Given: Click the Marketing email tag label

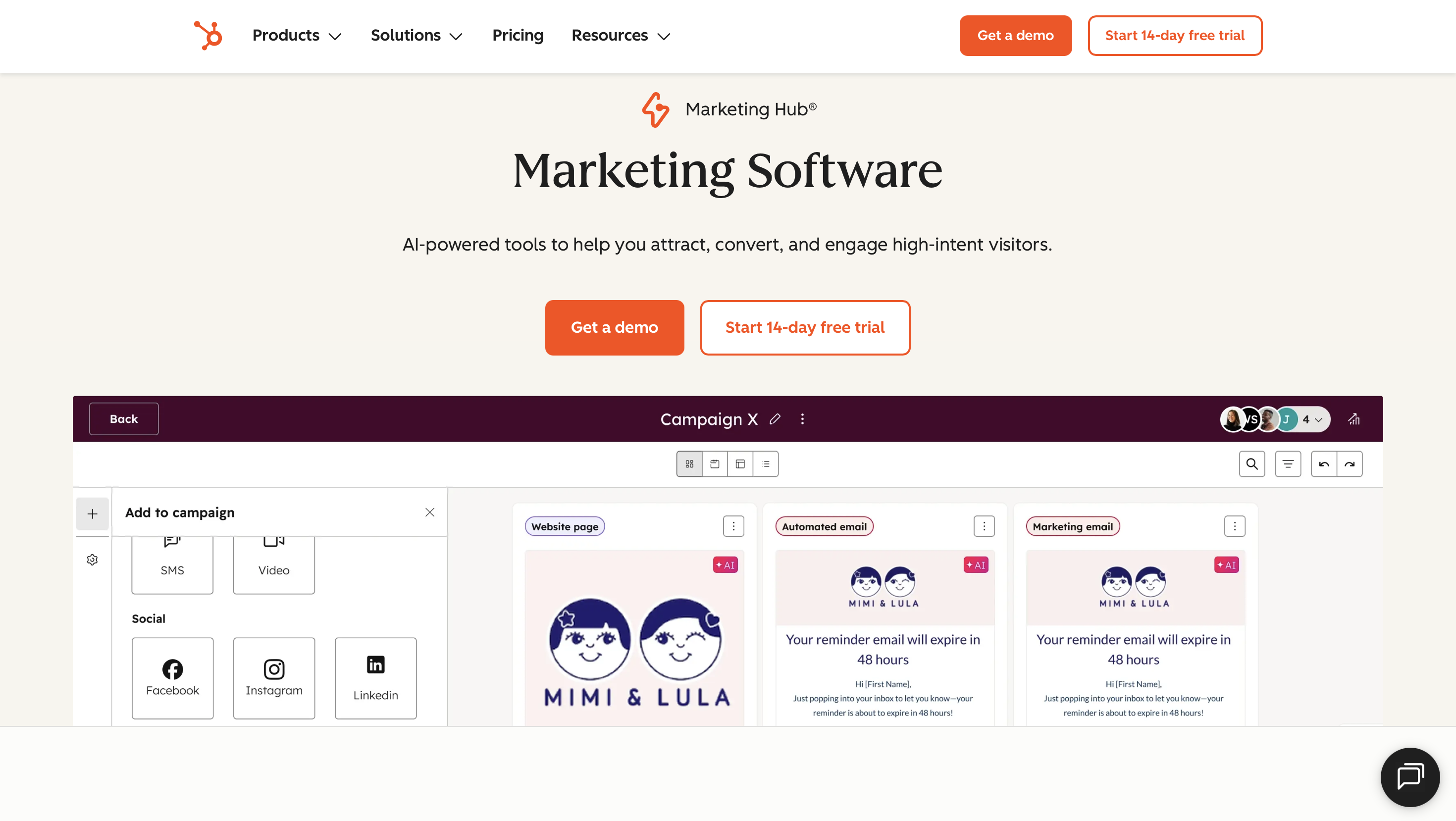Looking at the screenshot, I should point(1073,526).
